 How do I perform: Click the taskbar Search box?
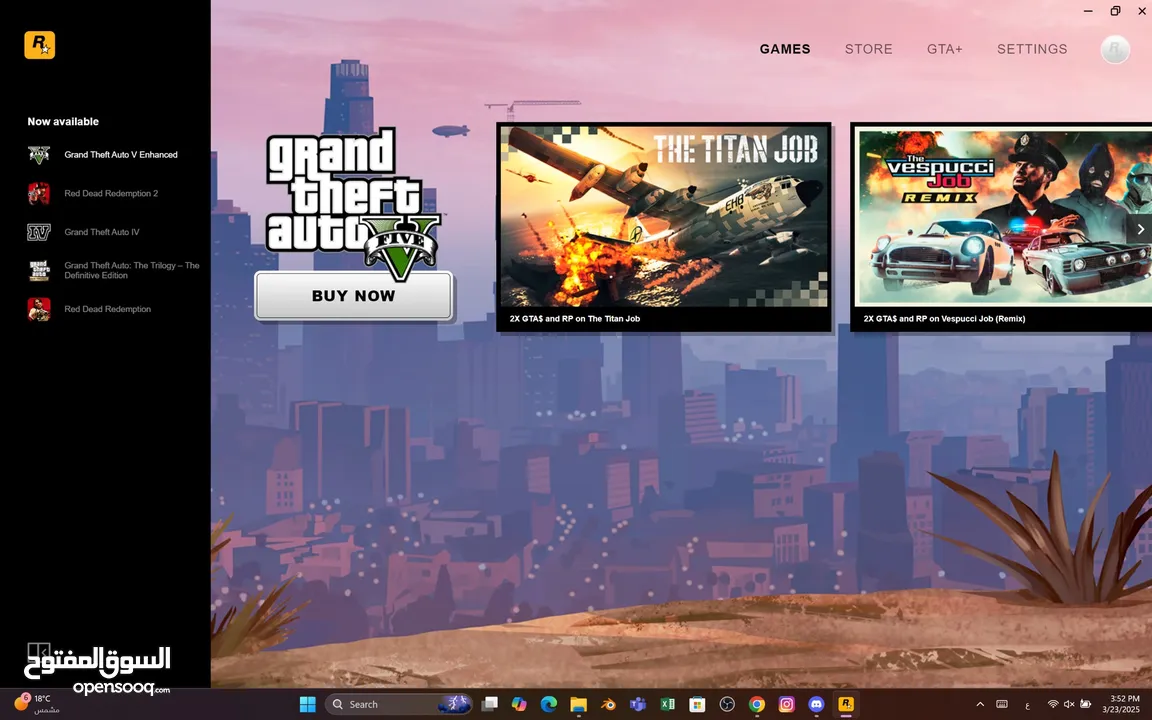tap(399, 705)
